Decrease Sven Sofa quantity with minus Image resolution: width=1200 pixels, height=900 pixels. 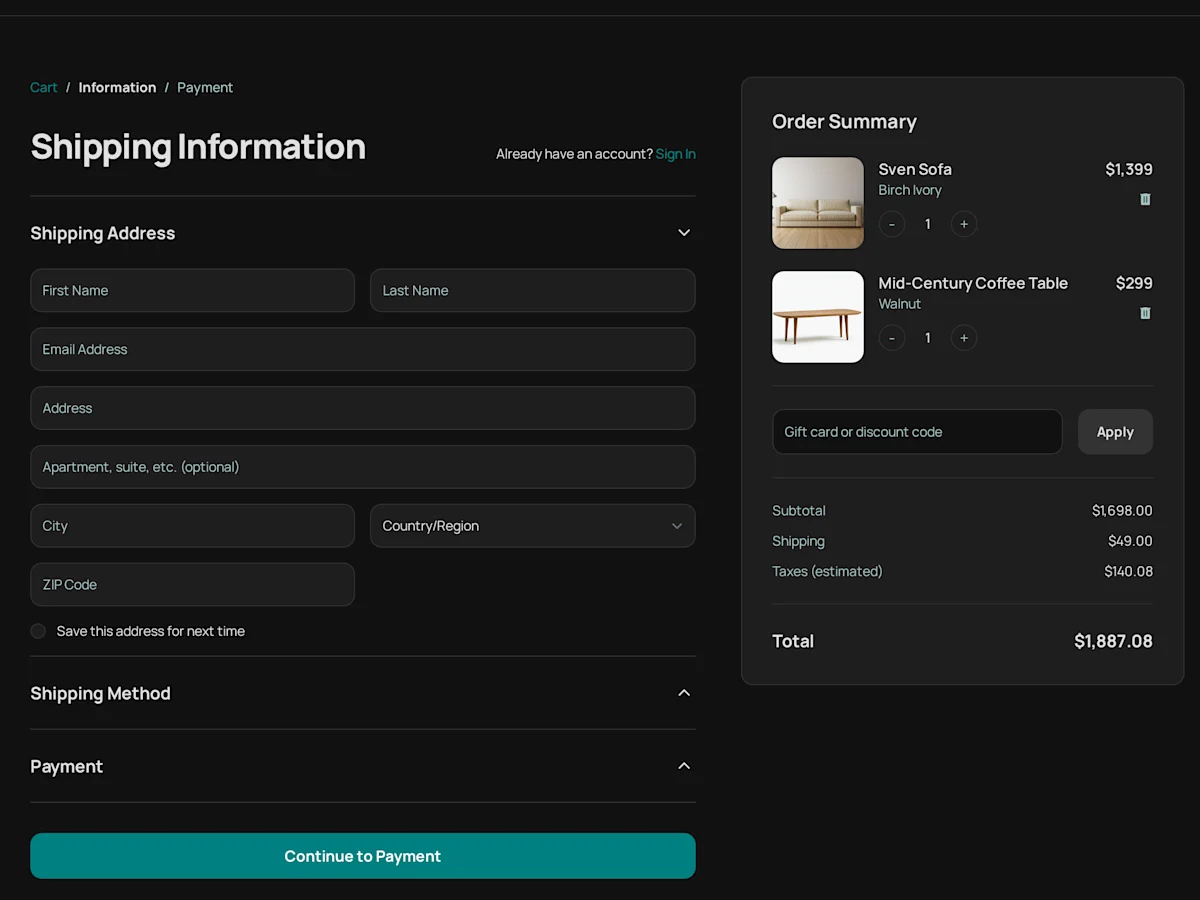point(892,224)
